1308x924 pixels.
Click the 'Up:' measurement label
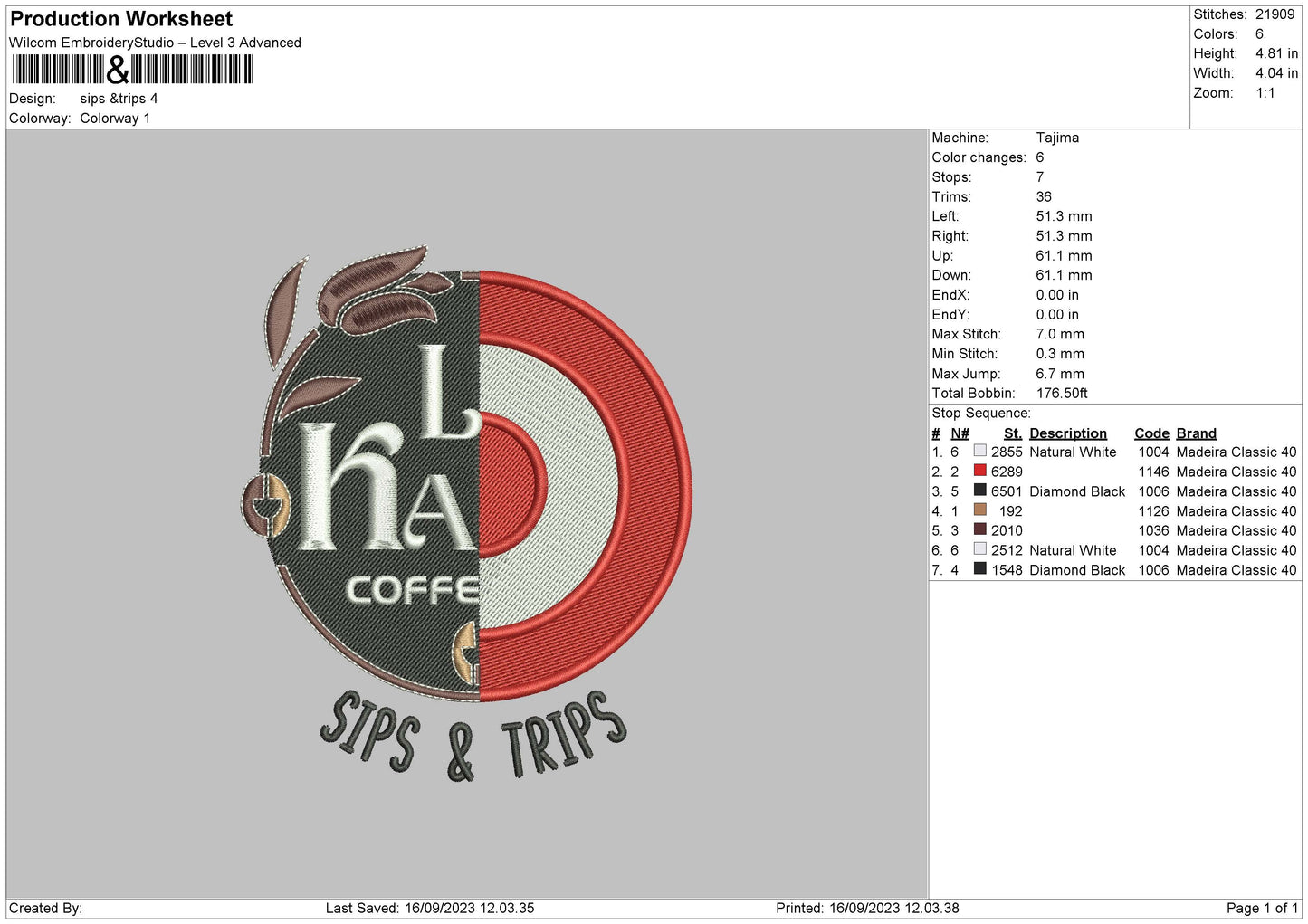942,256
